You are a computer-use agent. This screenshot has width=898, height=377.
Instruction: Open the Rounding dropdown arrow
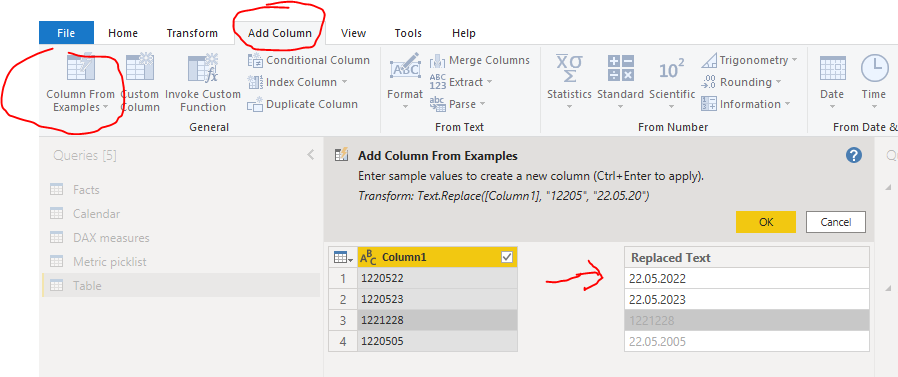coord(778,83)
